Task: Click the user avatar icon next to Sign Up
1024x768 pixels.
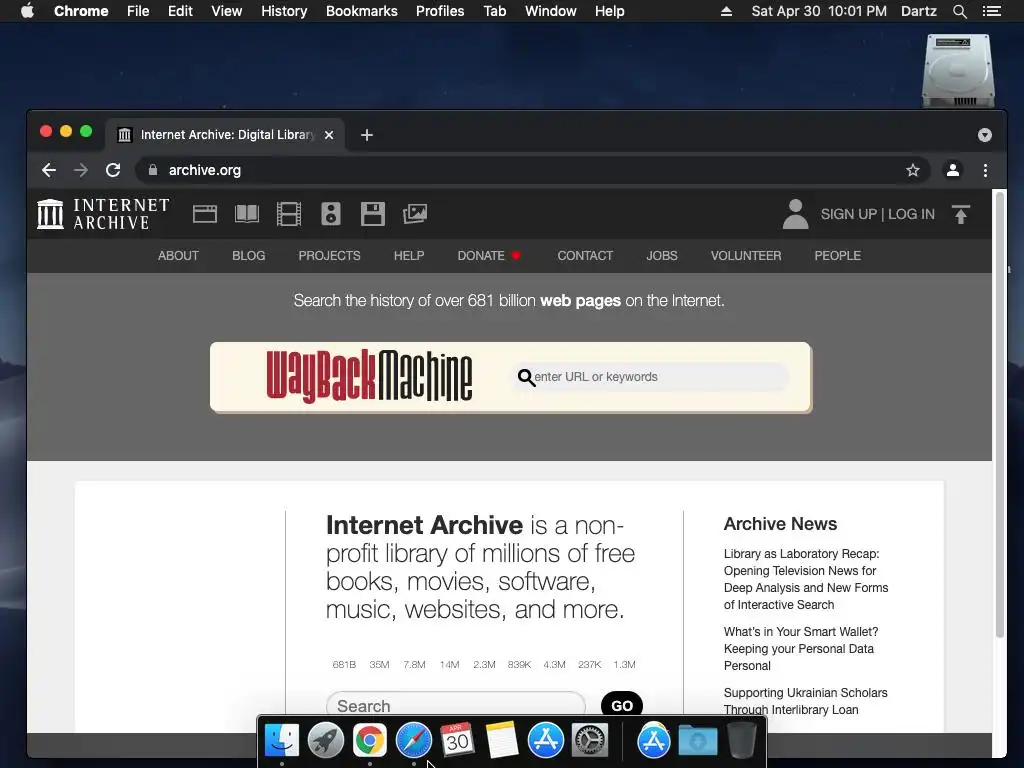Action: coord(795,214)
